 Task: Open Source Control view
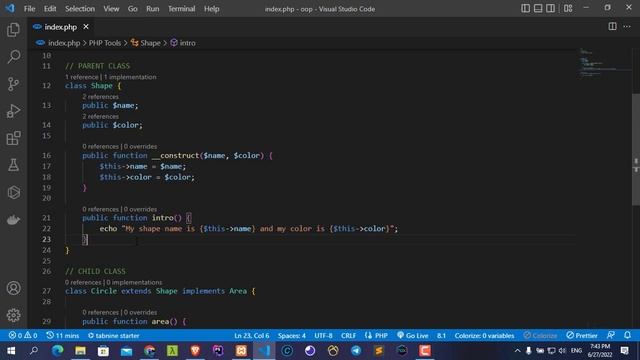pos(13,84)
